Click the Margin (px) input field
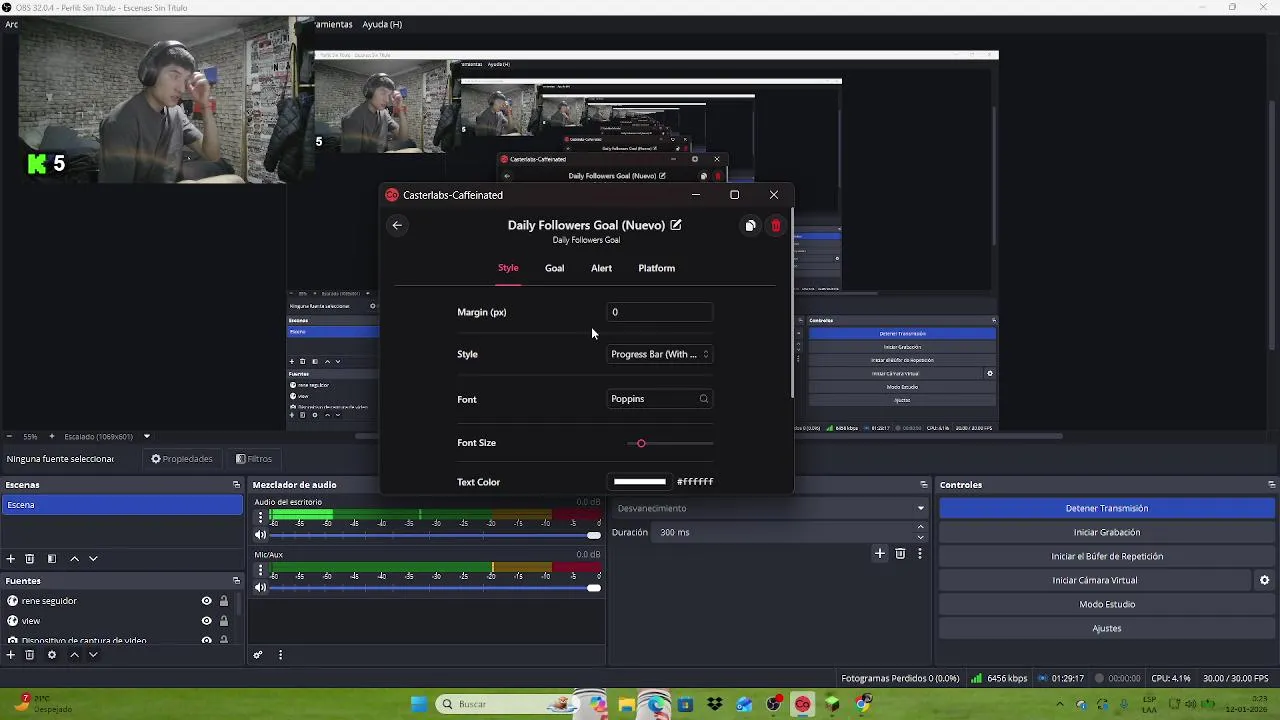 (659, 312)
